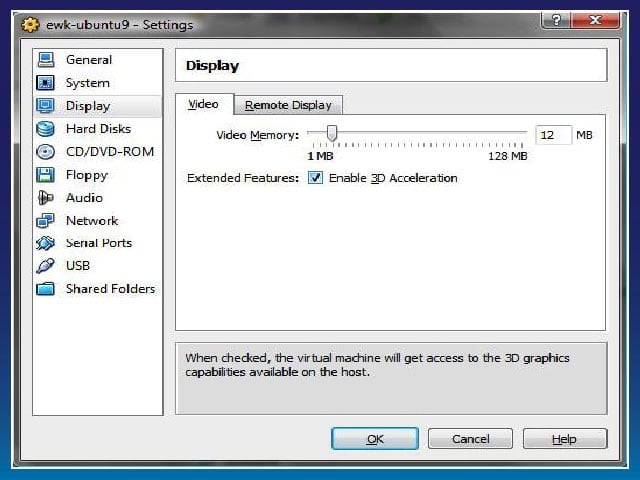Click the gear icon in title bar

(x=30, y=25)
